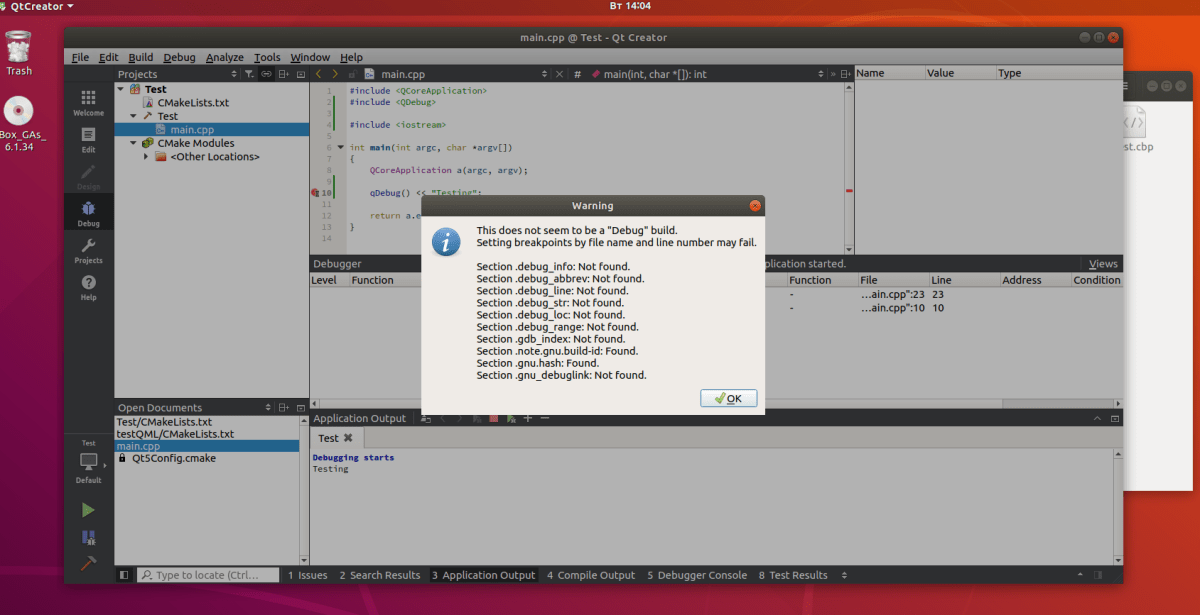This screenshot has height=615, width=1200.
Task: Select CMakeLists.txt in the project tree
Action: pyautogui.click(x=193, y=103)
